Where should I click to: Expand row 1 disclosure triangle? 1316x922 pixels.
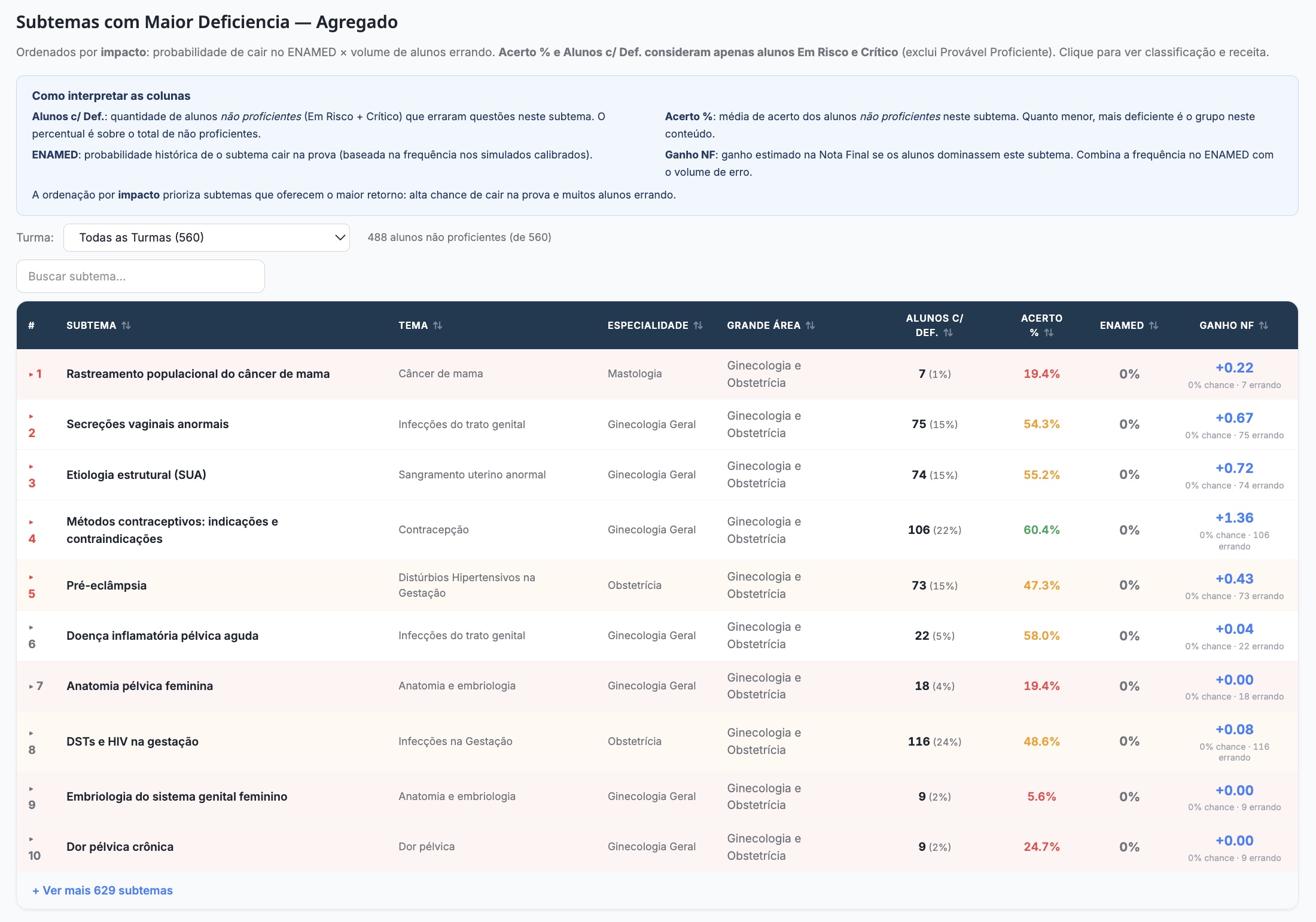coord(31,374)
